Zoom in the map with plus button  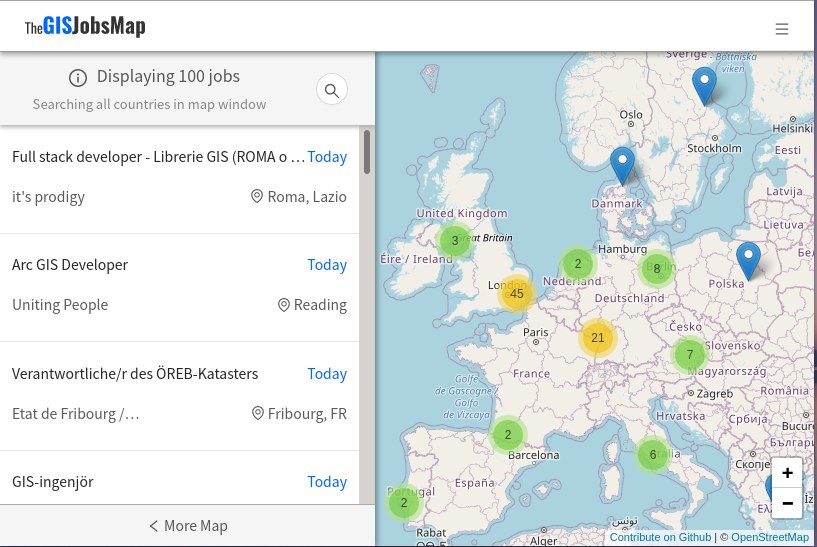click(787, 473)
